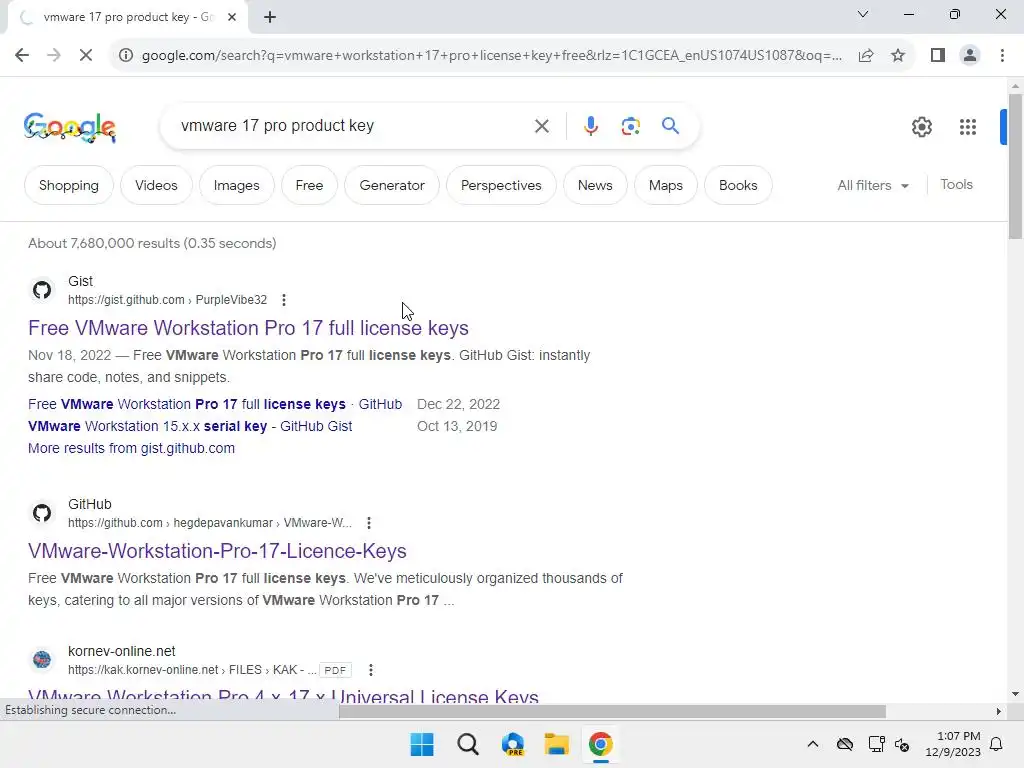Submit search with magnifying glass icon
Viewport: 1024px width, 768px height.
(x=670, y=125)
